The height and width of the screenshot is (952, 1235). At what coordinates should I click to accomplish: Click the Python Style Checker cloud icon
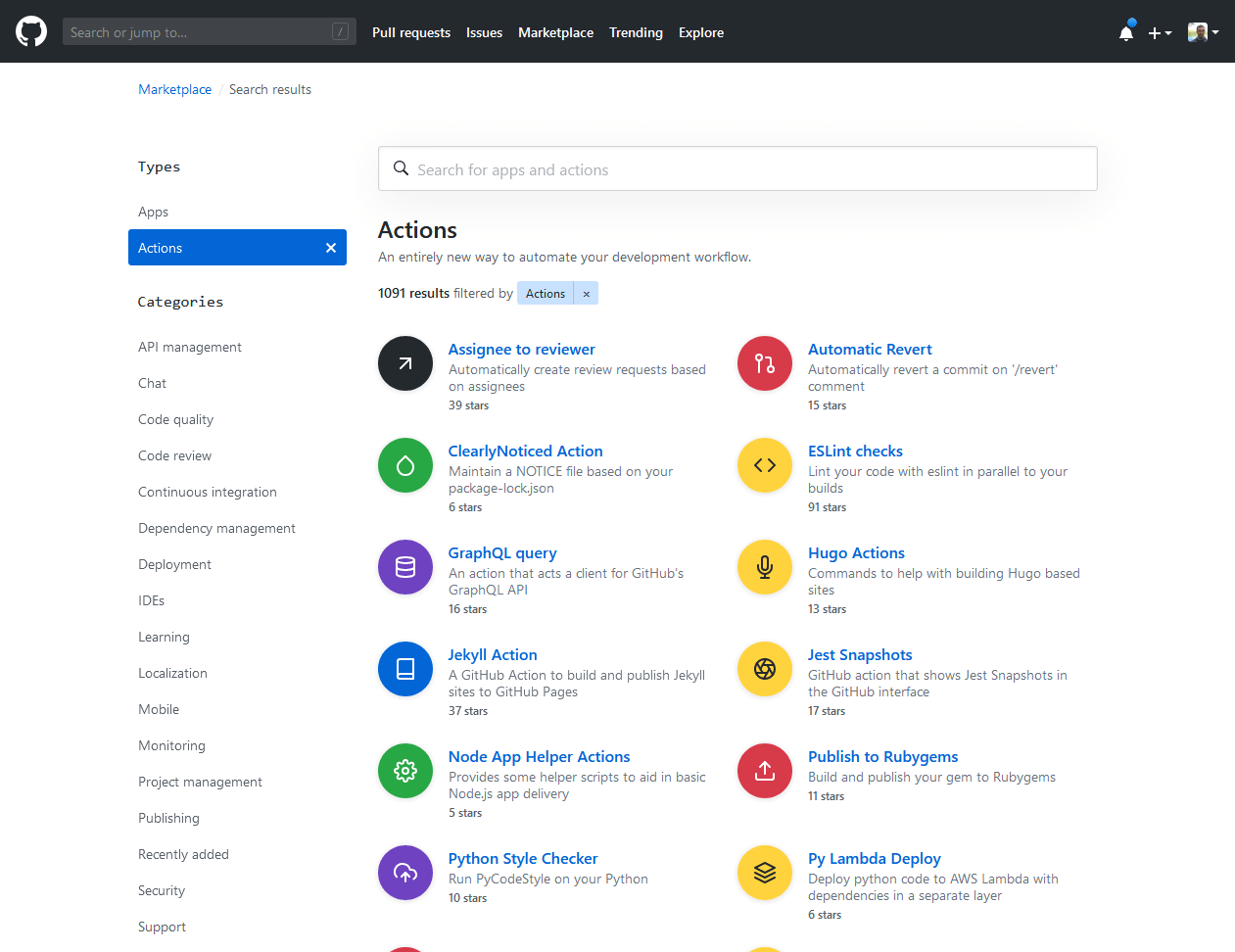pyautogui.click(x=405, y=873)
